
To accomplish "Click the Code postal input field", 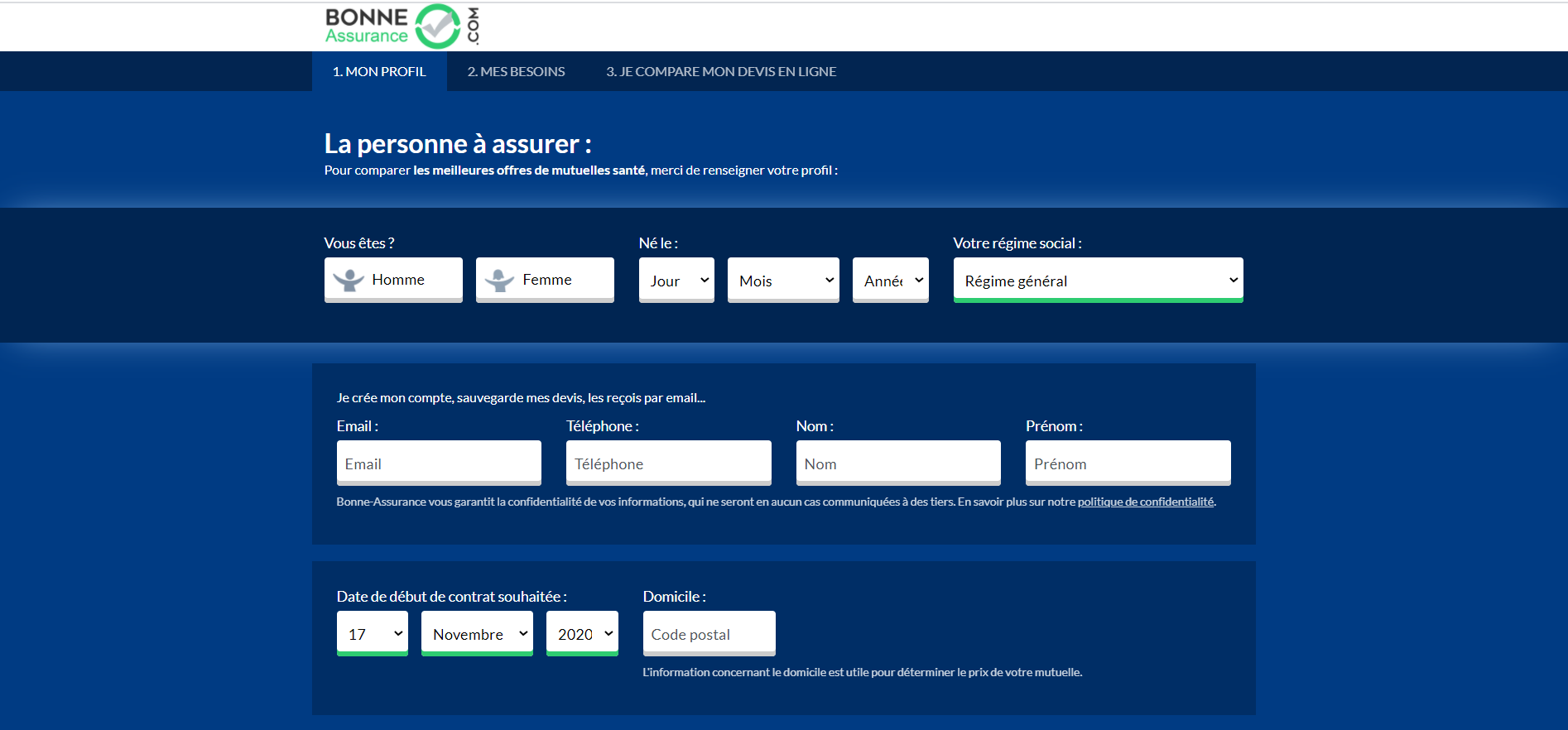I will [x=709, y=634].
